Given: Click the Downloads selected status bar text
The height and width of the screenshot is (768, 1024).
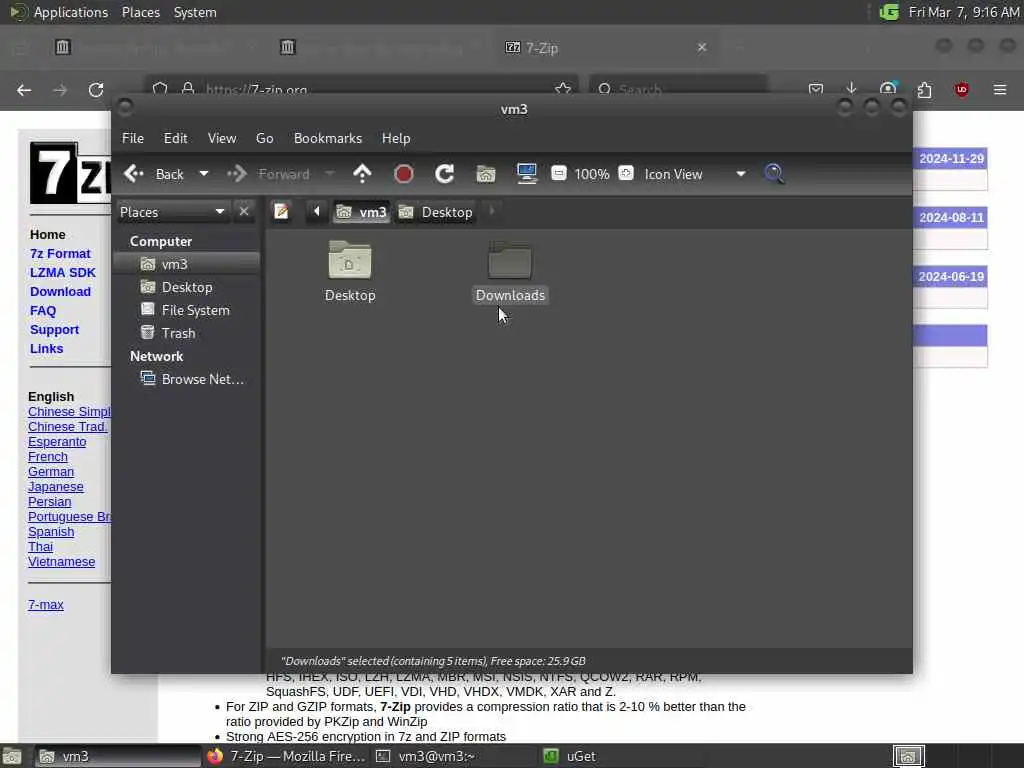Looking at the screenshot, I should [433, 662].
